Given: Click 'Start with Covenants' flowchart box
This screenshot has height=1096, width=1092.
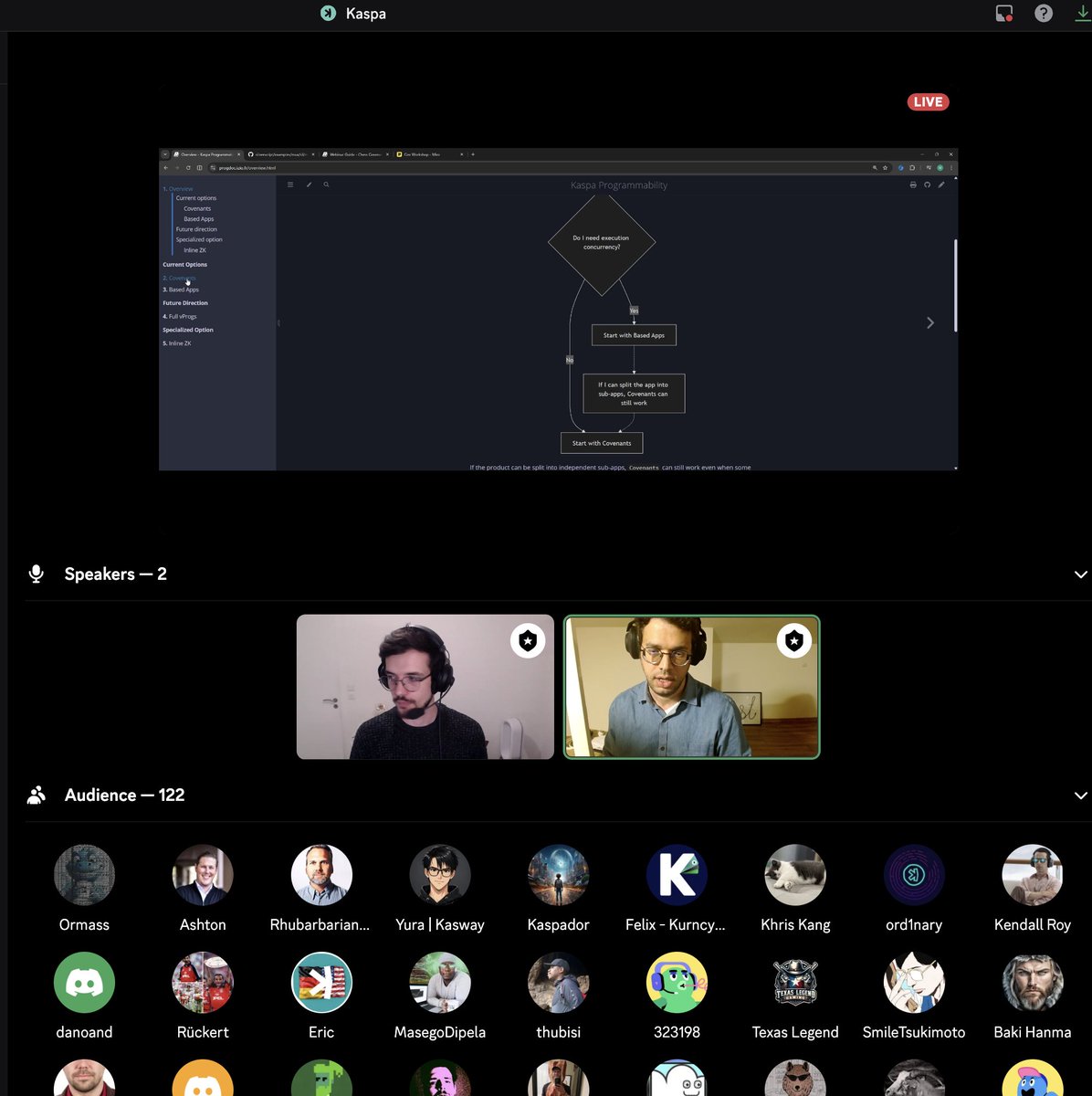Looking at the screenshot, I should pyautogui.click(x=602, y=443).
